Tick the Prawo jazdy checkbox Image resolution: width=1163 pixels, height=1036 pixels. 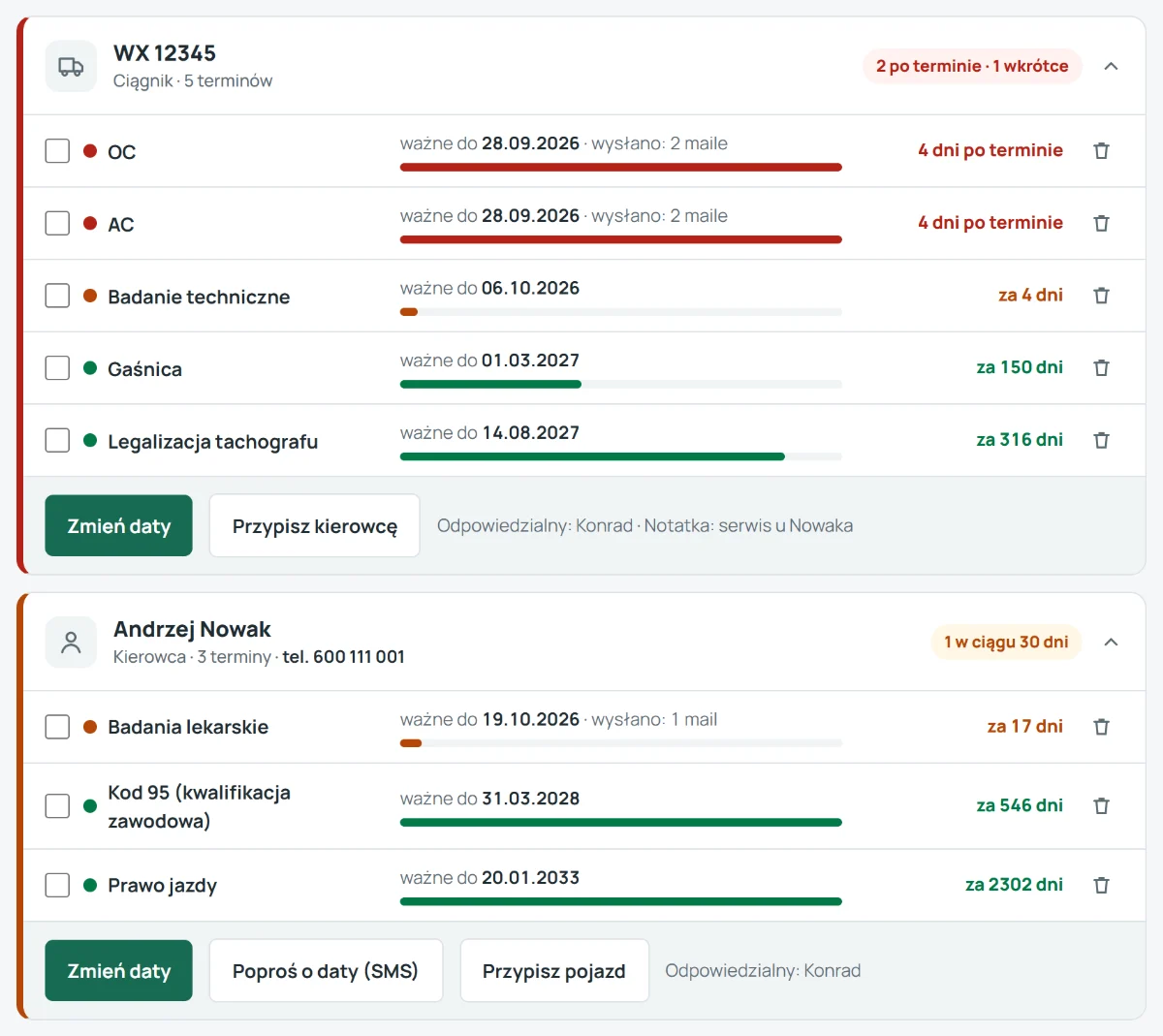pos(57,885)
